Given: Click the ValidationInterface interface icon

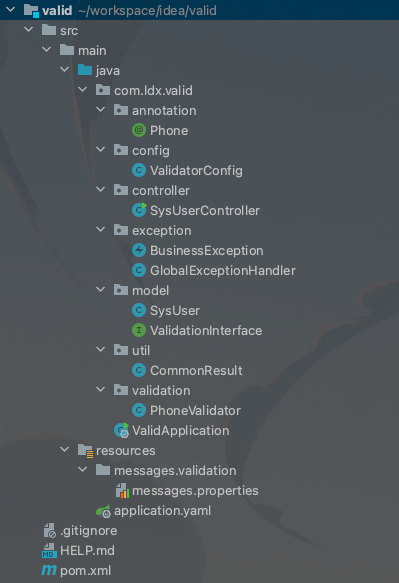Looking at the screenshot, I should point(139,330).
